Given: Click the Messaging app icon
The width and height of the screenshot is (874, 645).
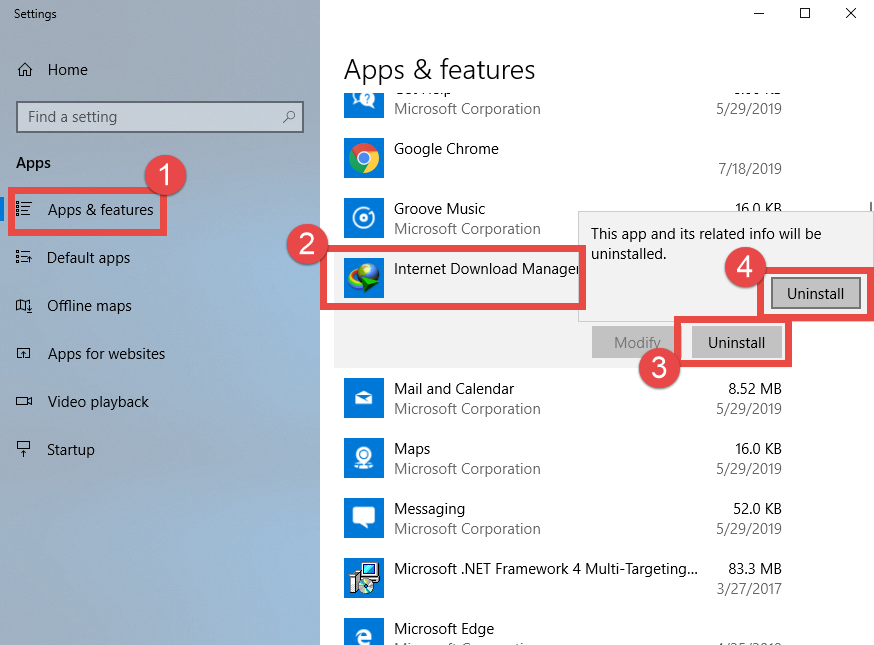Looking at the screenshot, I should pyautogui.click(x=363, y=518).
